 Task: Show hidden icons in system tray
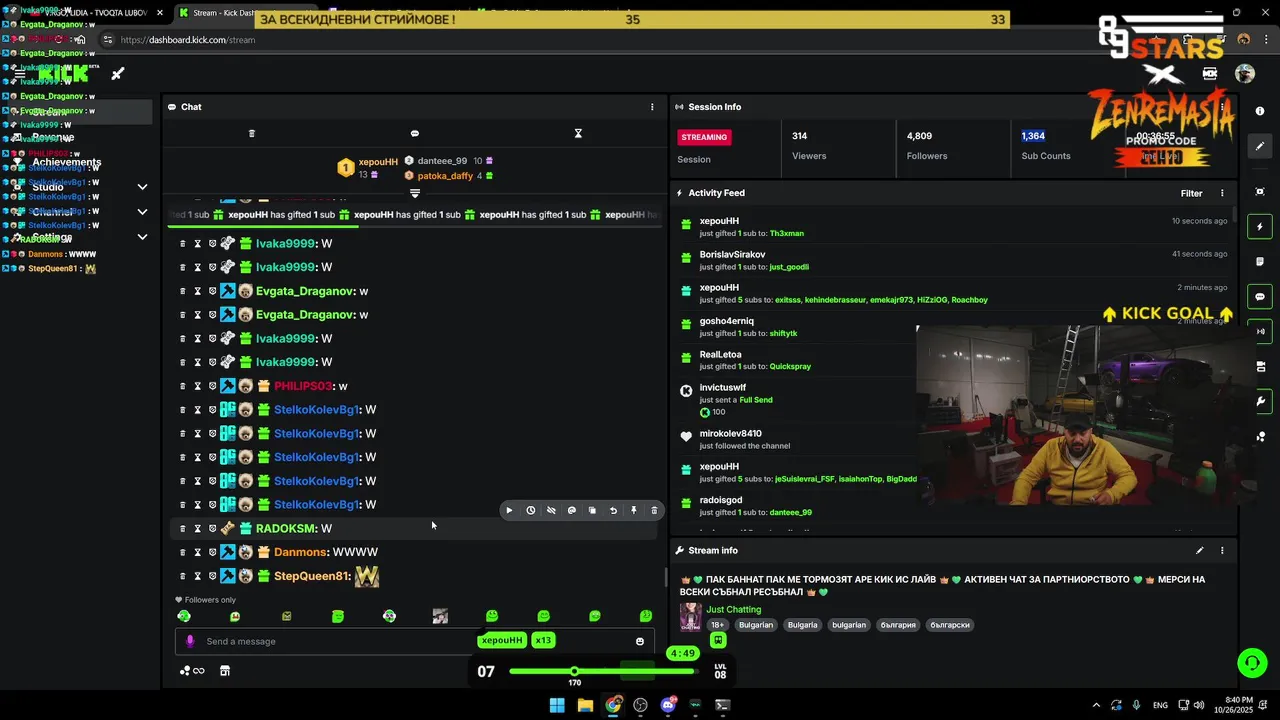point(1096,705)
